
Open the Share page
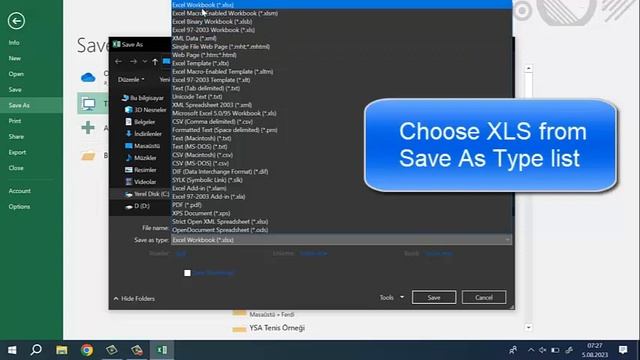tap(16, 136)
